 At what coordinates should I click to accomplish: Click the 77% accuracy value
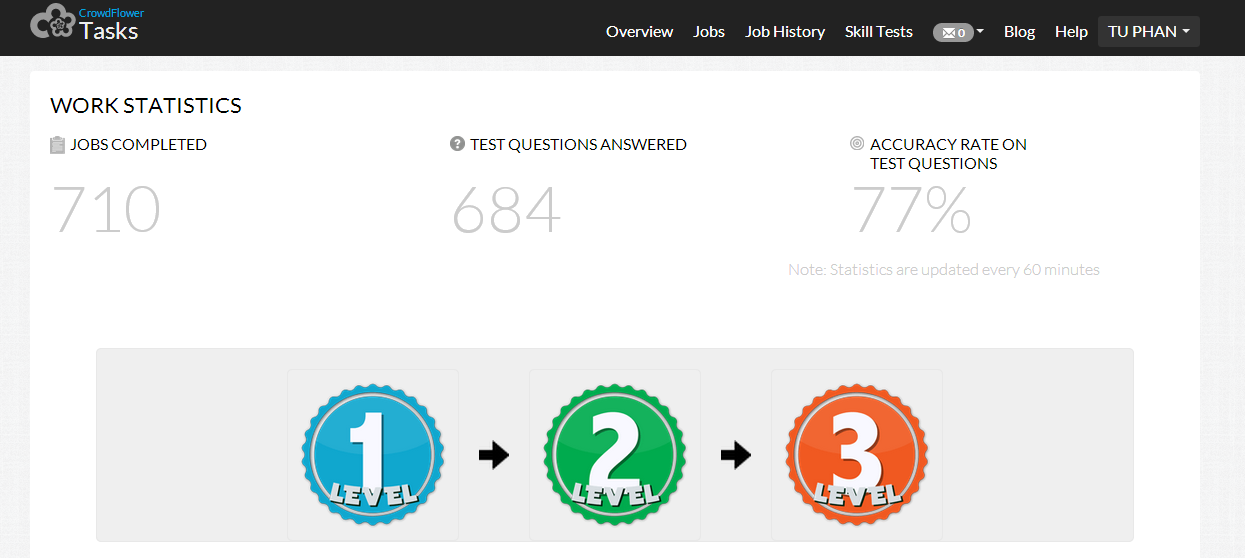tap(911, 210)
